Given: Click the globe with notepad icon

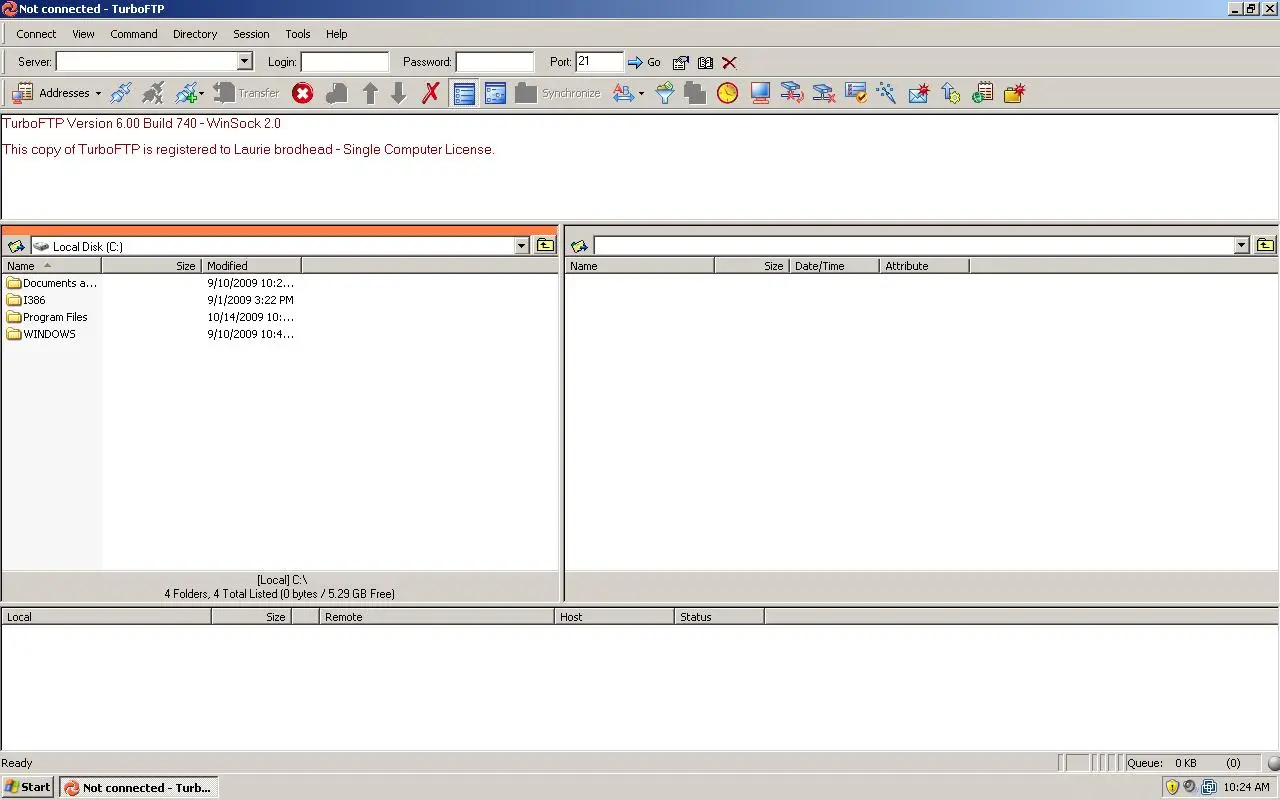Looking at the screenshot, I should [x=983, y=93].
